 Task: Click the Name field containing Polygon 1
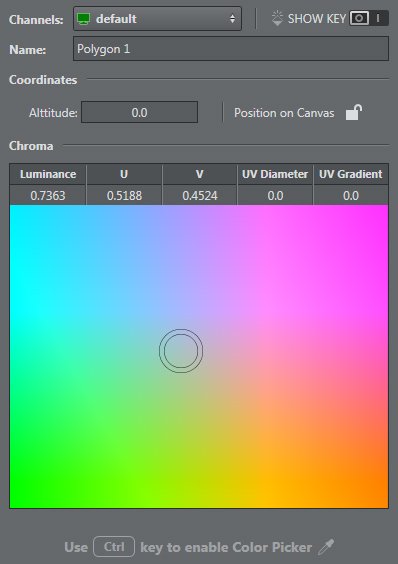coord(231,49)
